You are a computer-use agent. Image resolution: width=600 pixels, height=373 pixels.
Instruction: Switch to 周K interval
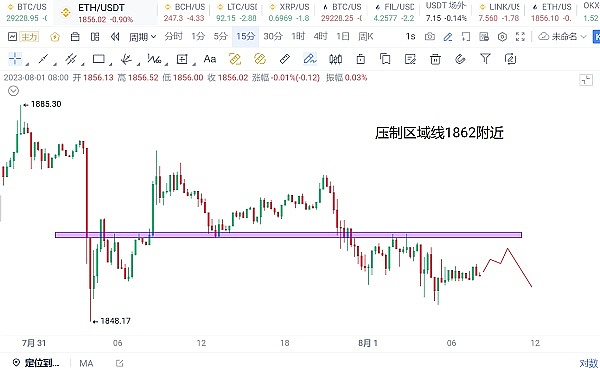[365, 36]
